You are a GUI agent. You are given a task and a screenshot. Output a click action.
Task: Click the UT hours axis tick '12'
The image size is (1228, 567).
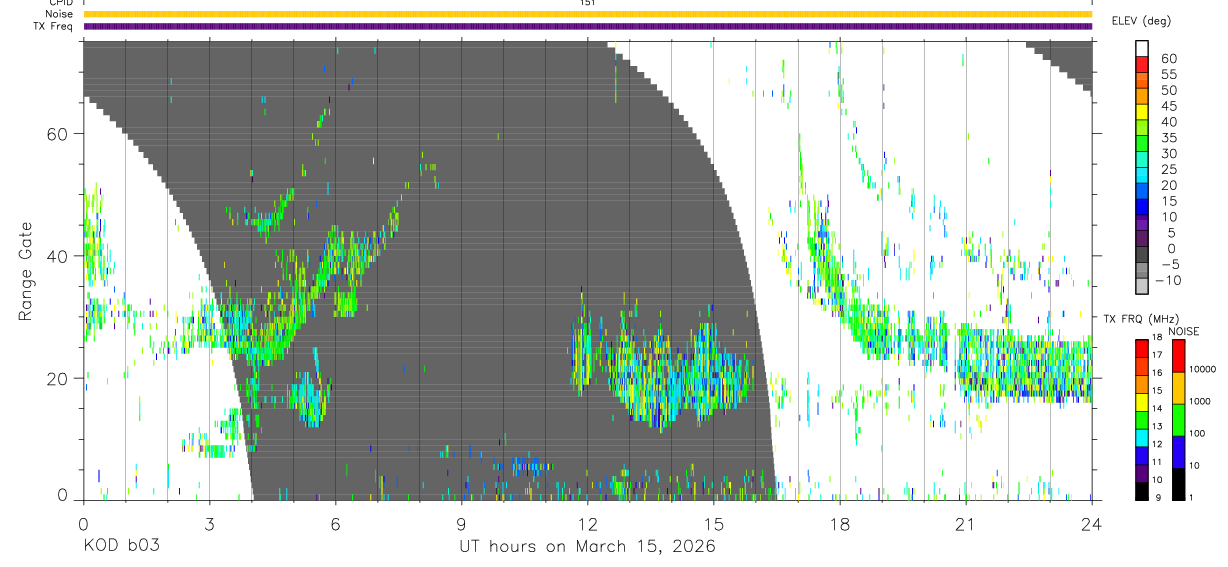587,523
